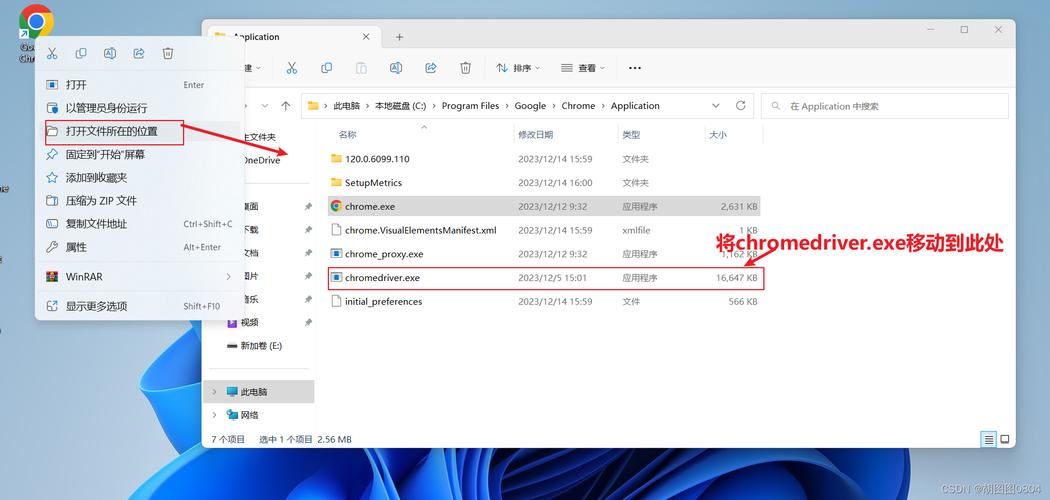The image size is (1050, 500).
Task: Select the initial_preferences file
Action: coord(544,302)
